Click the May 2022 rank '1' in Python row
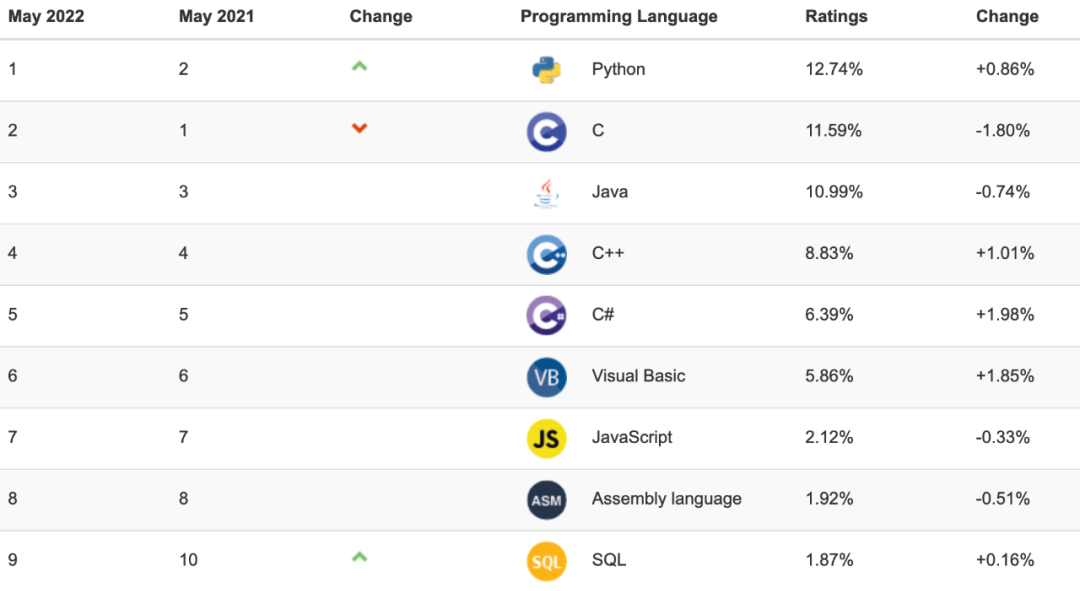 point(12,69)
